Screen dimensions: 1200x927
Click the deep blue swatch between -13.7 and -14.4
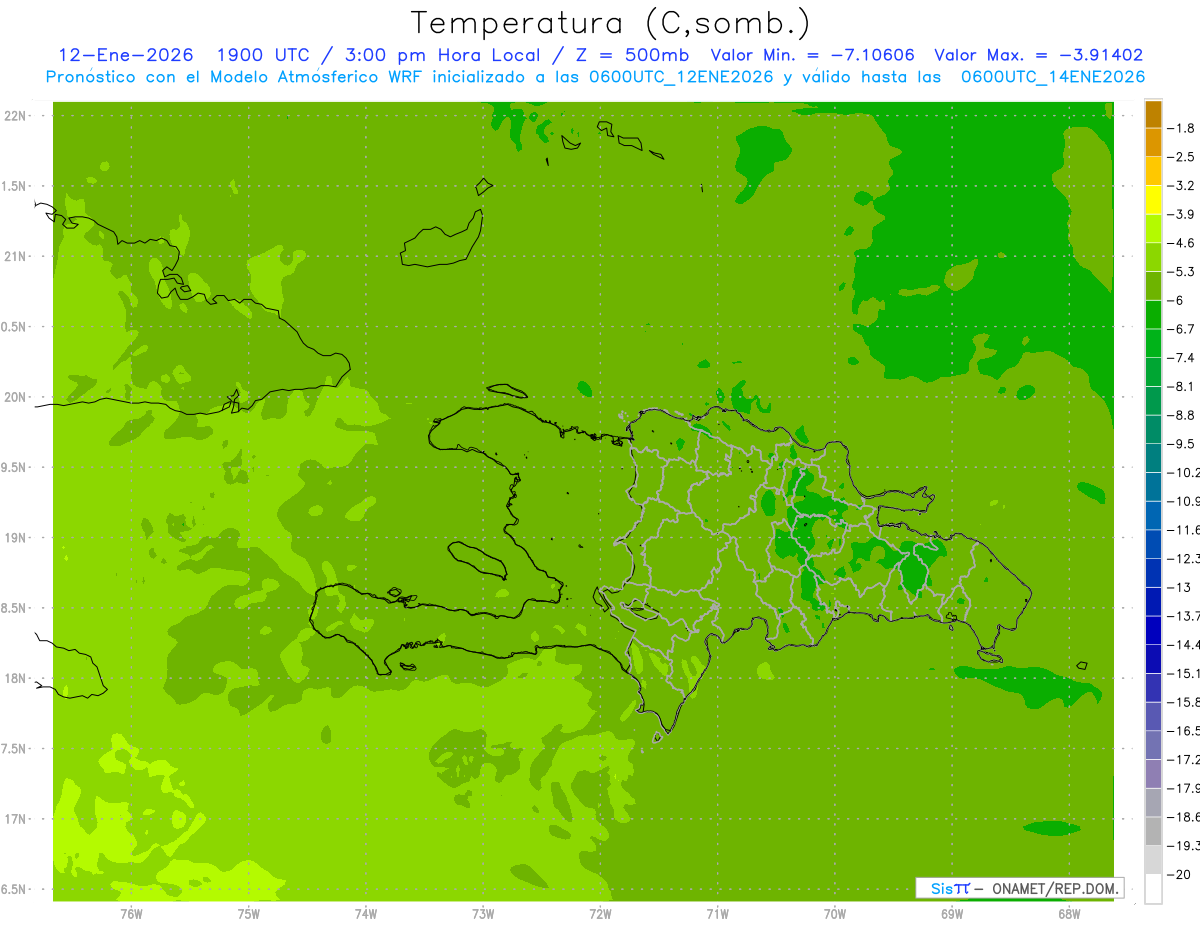point(1153,630)
